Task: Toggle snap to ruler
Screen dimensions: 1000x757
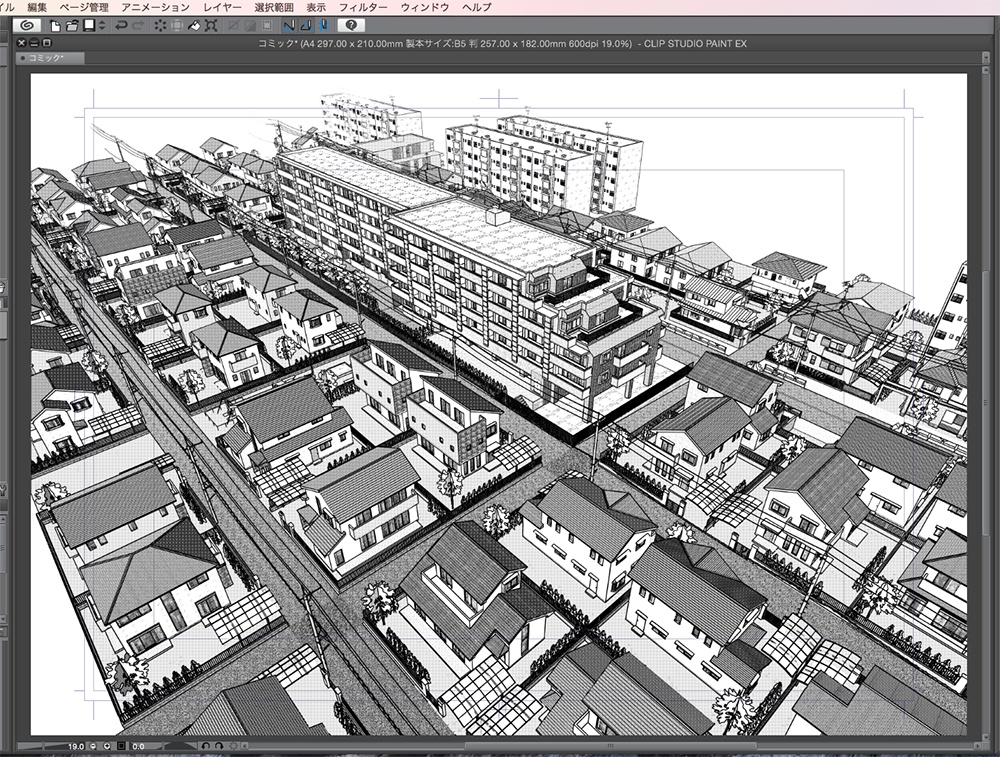Action: pos(289,25)
